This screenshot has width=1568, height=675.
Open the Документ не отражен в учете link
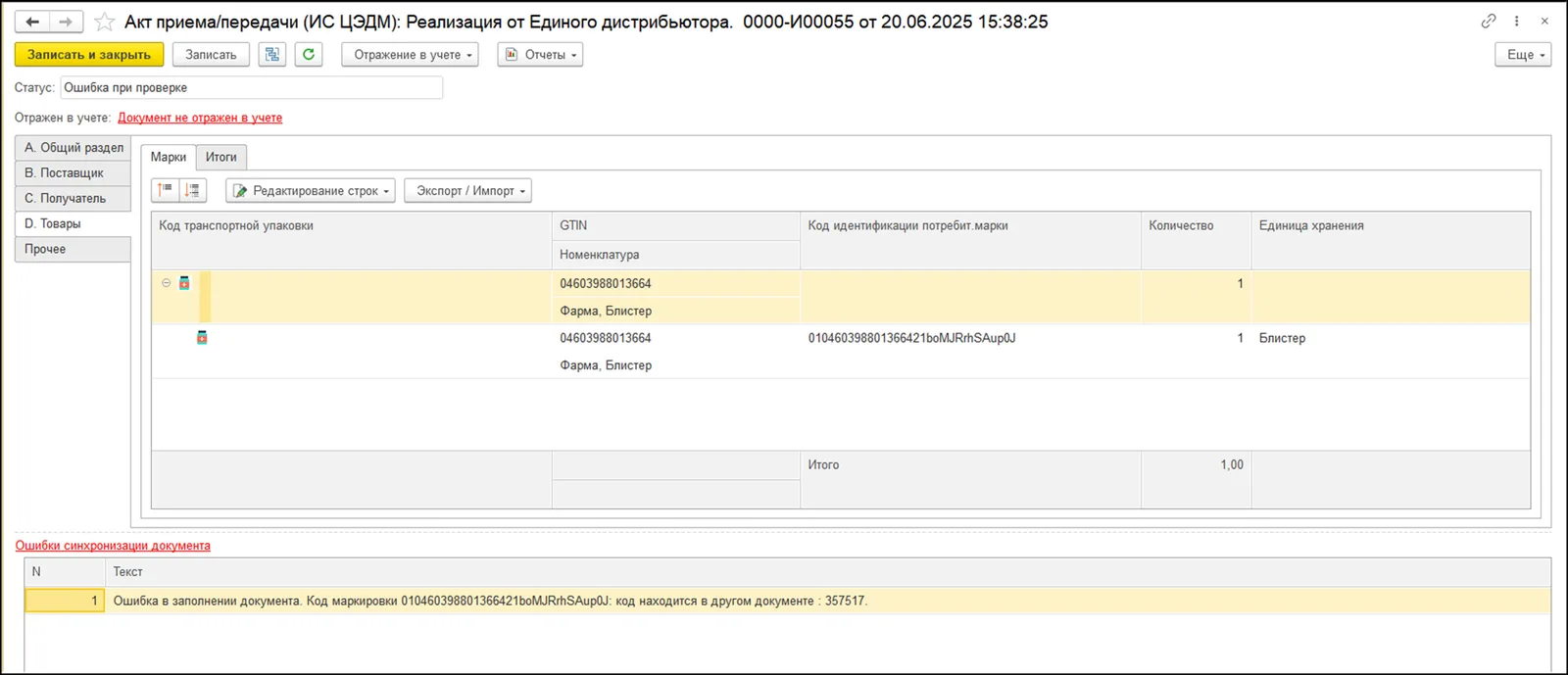tap(200, 118)
